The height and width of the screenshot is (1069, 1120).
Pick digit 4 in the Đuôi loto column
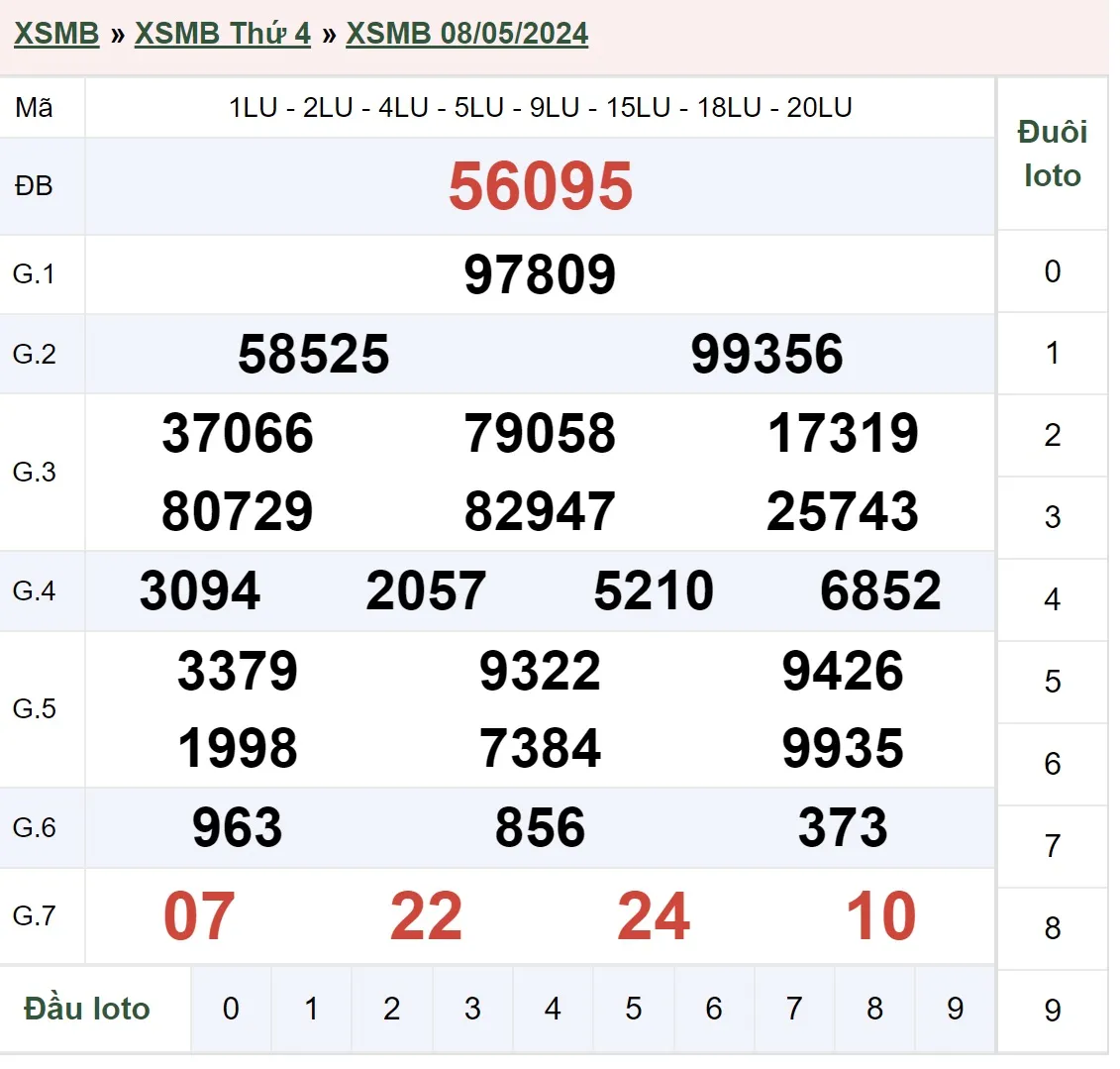pos(1052,599)
